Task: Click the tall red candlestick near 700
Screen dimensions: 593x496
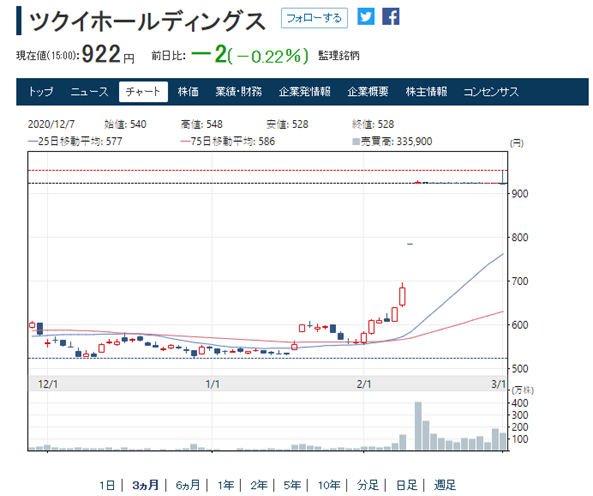Action: pyautogui.click(x=402, y=296)
